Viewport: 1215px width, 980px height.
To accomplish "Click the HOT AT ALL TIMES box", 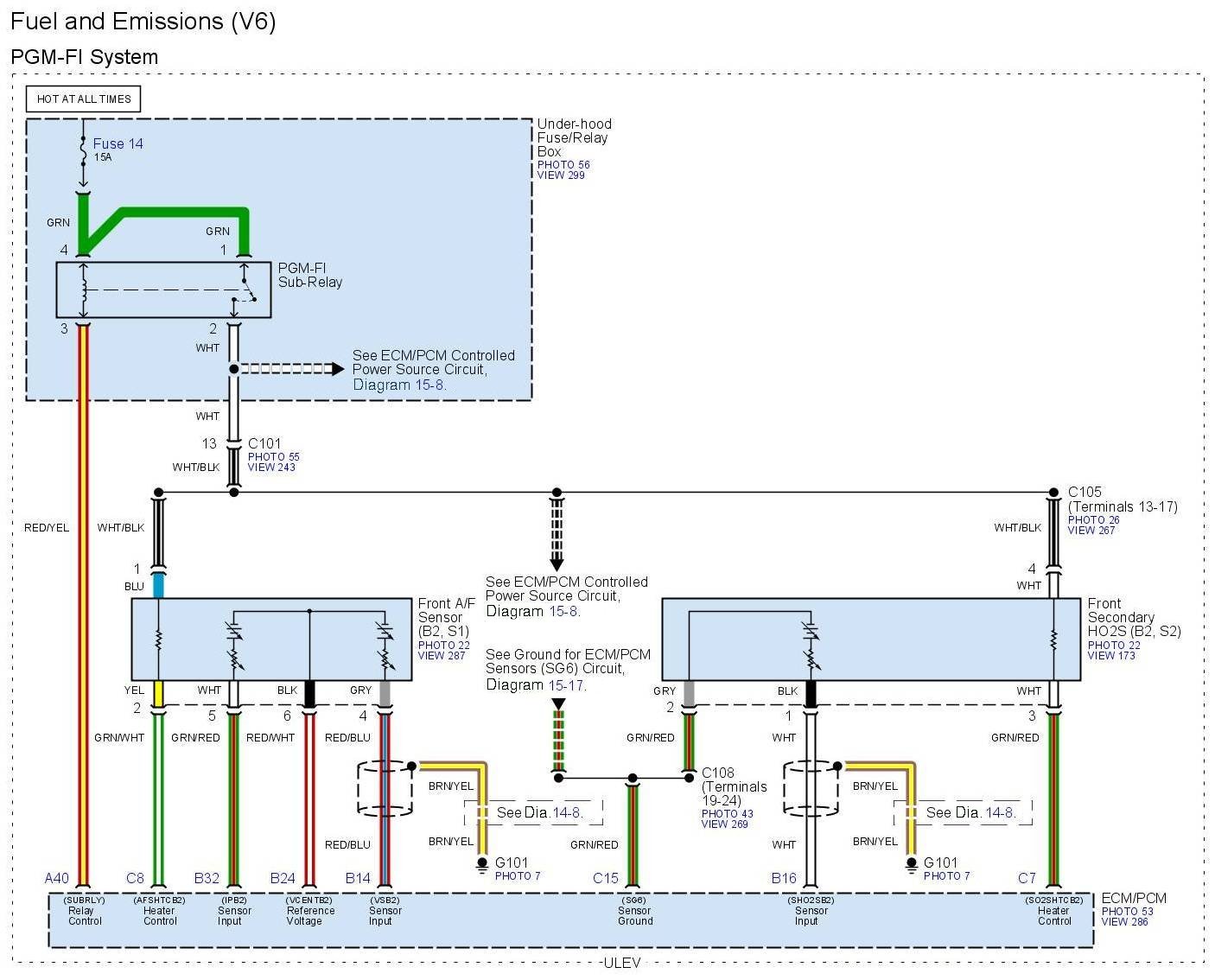I will click(x=84, y=99).
